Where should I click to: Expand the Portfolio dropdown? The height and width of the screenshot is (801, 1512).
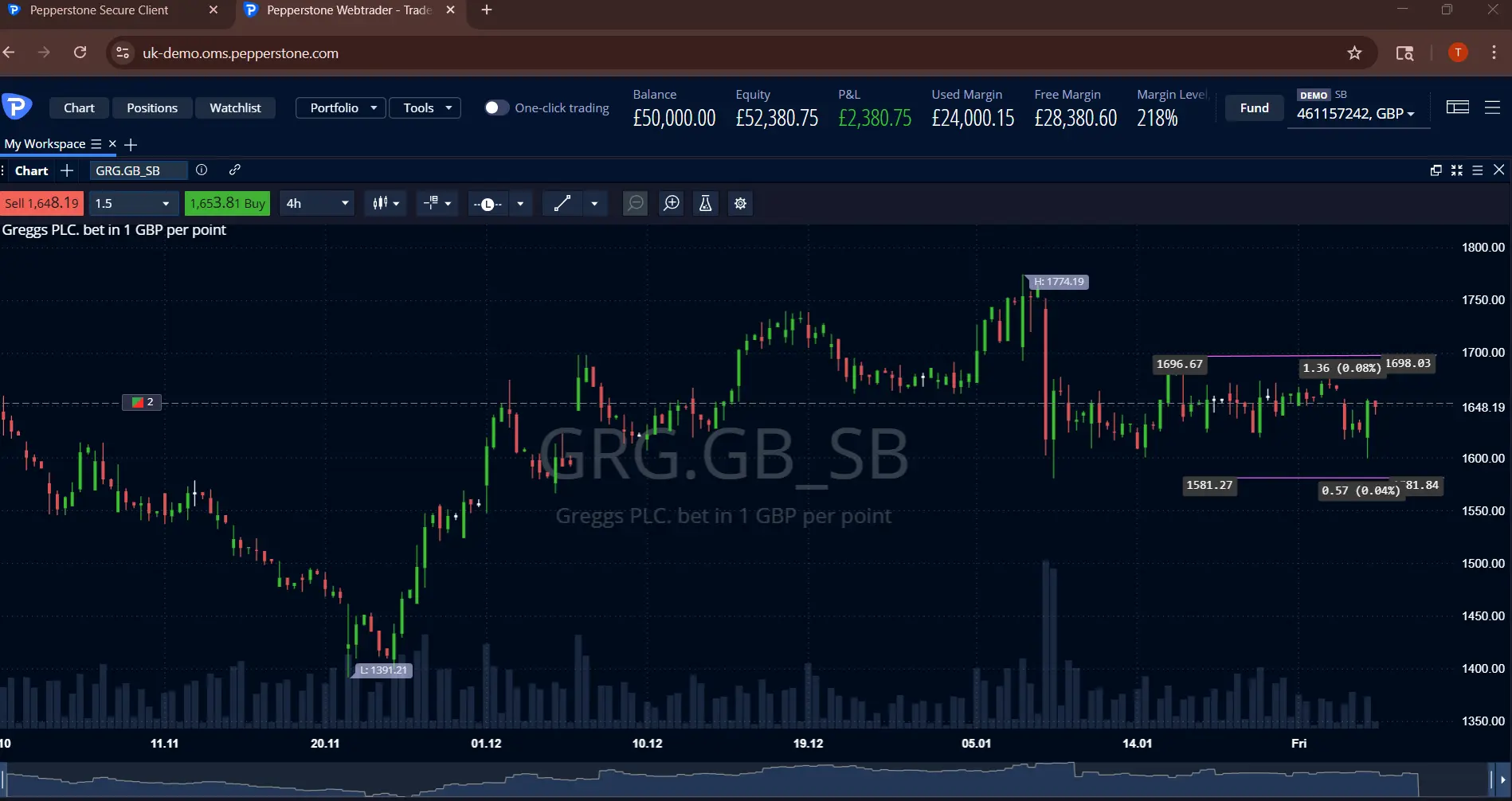click(x=341, y=107)
